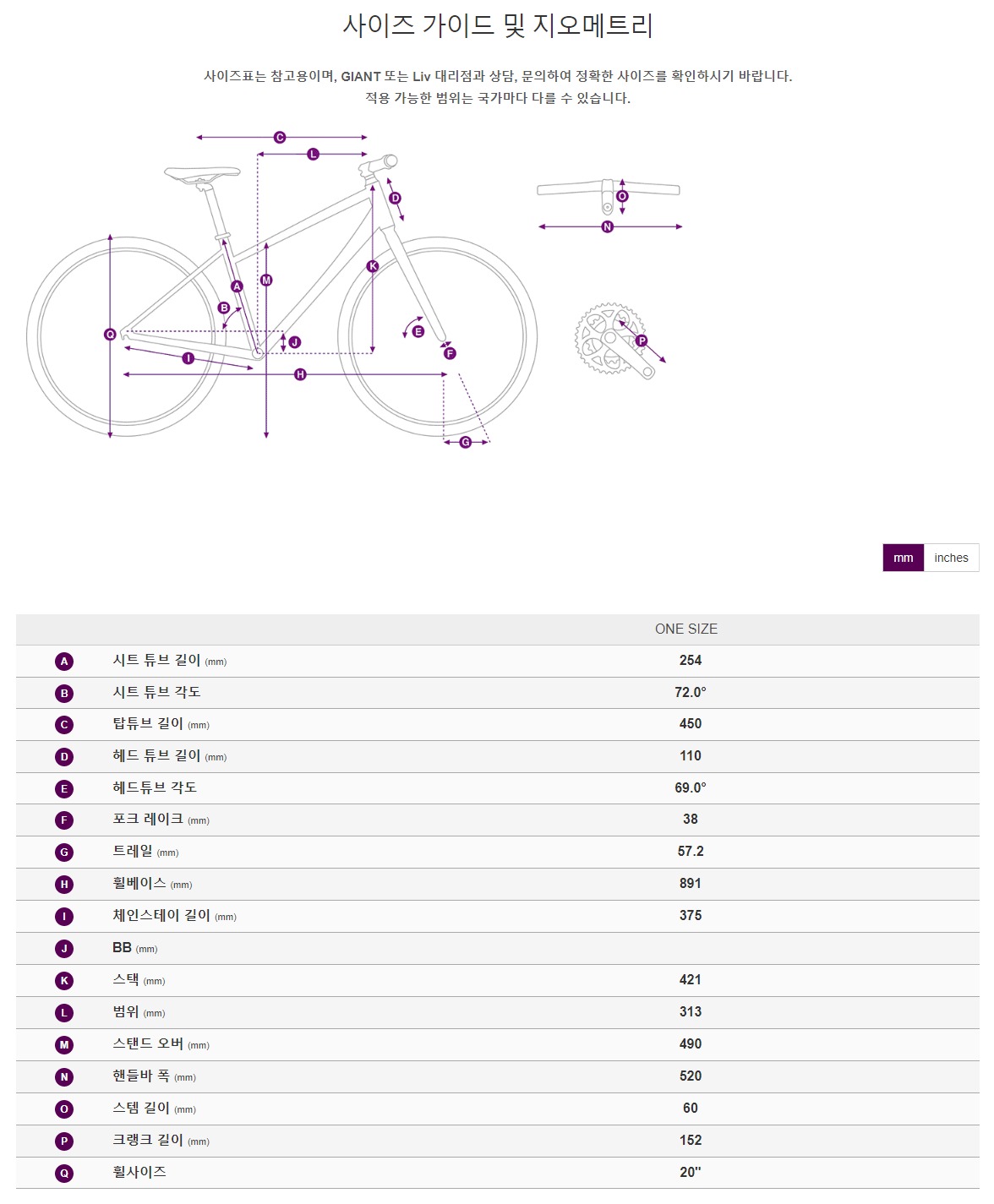
Task: Click the H wheelbase marker on the diagram
Action: pyautogui.click(x=300, y=374)
